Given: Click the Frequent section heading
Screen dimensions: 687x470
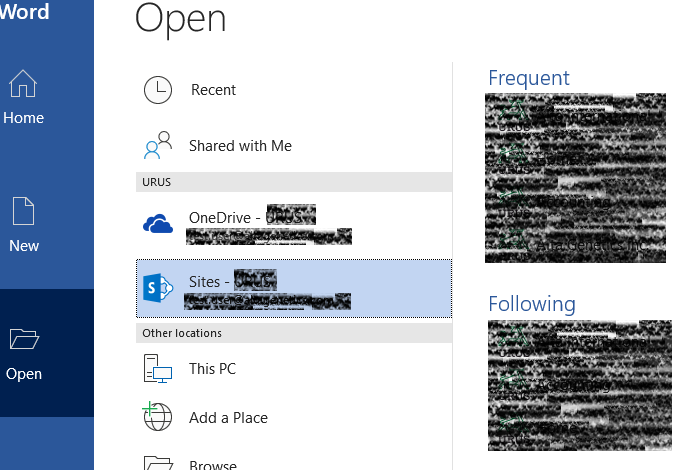Looking at the screenshot, I should 529,78.
